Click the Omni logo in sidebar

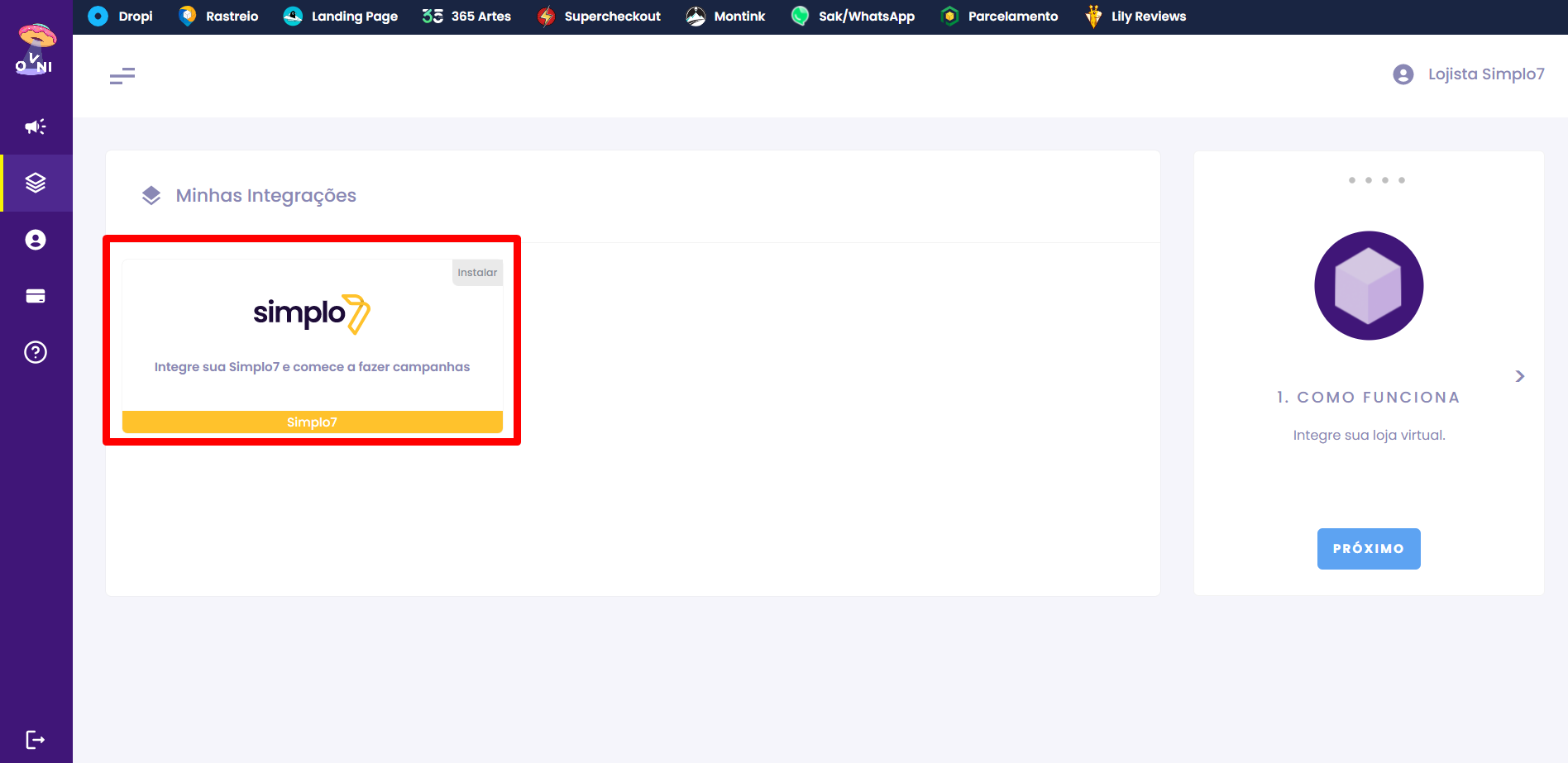[36, 50]
